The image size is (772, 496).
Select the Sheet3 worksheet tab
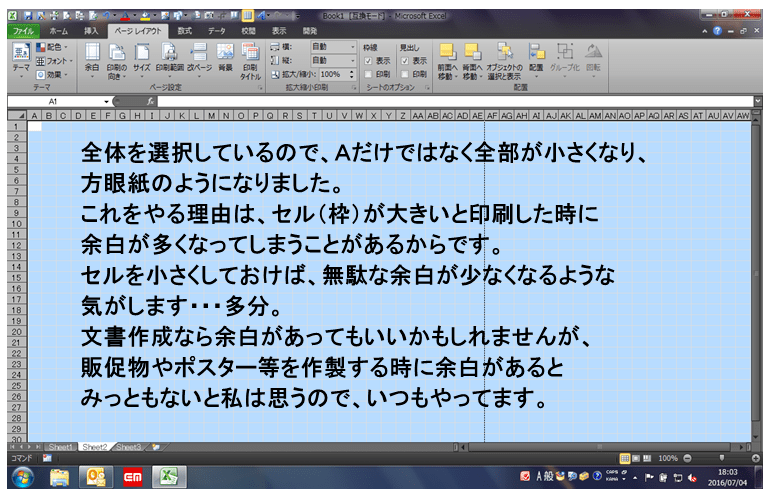pyautogui.click(x=129, y=447)
